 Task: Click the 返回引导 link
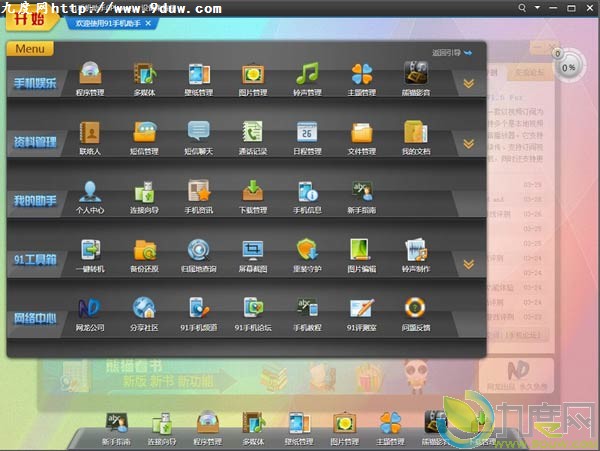[452, 53]
